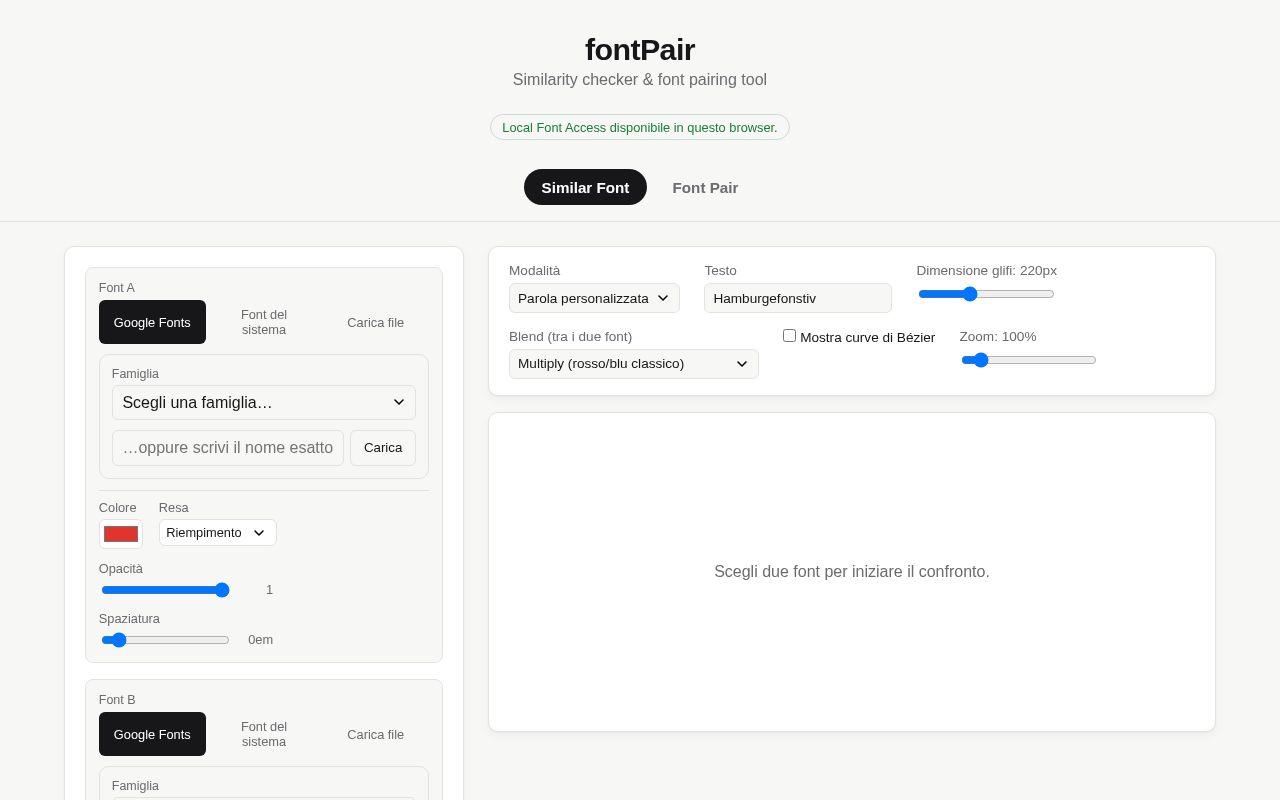The width and height of the screenshot is (1280, 800).
Task: Open the Font A red color swatch
Action: point(121,534)
